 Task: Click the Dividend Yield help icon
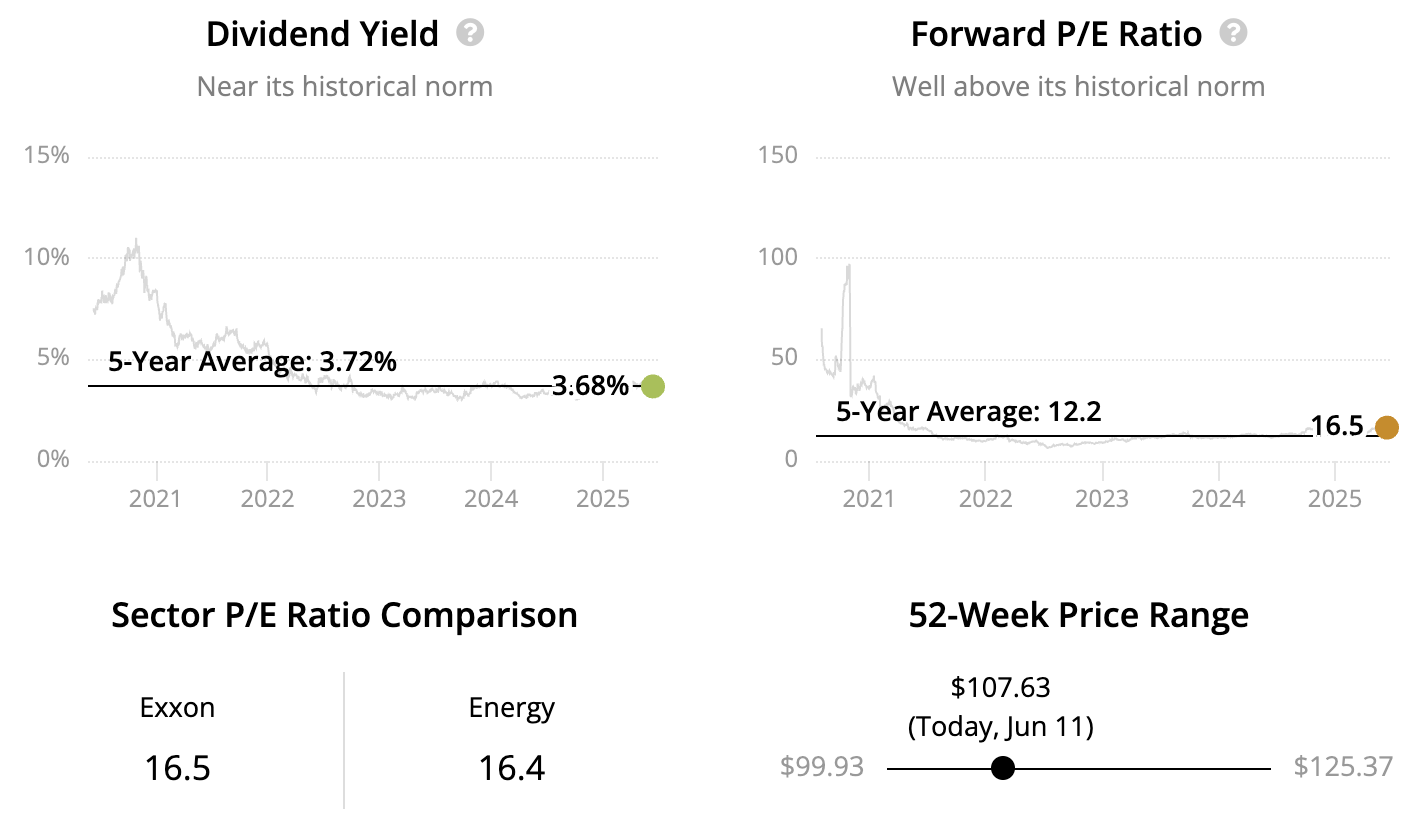point(470,33)
